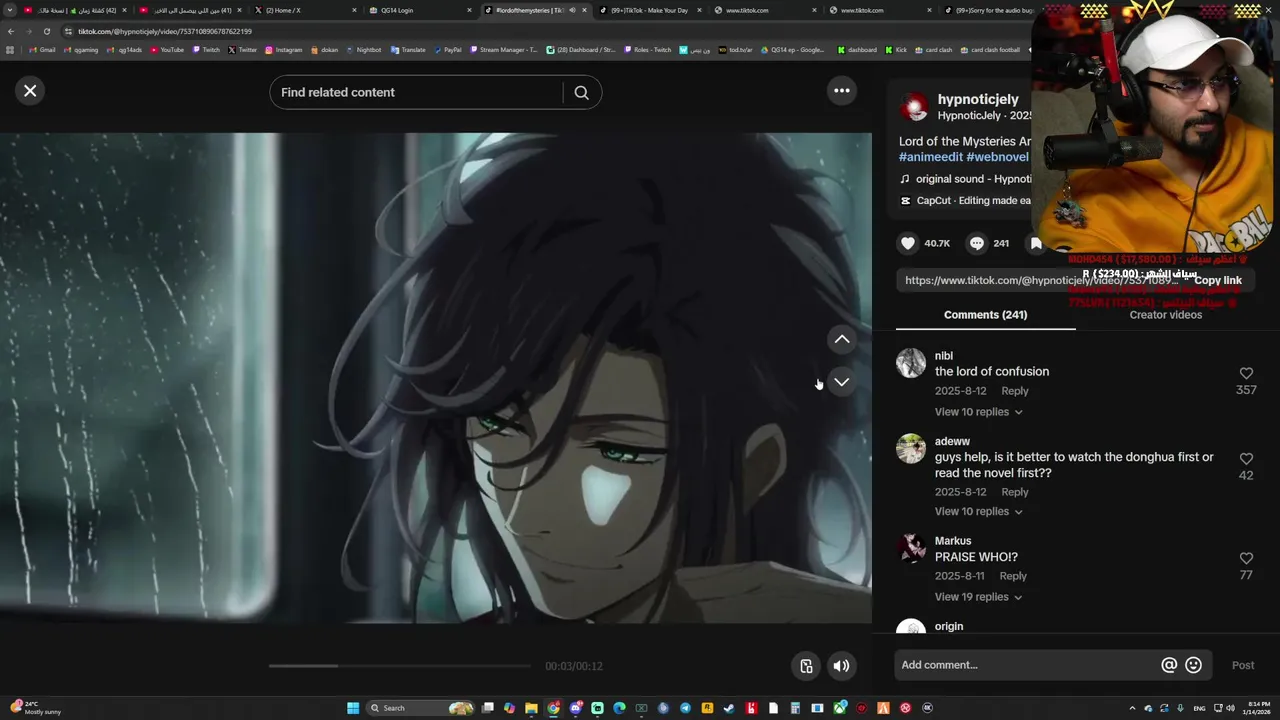Reply to adeww's comment
Image resolution: width=1280 pixels, height=720 pixels.
point(1015,492)
